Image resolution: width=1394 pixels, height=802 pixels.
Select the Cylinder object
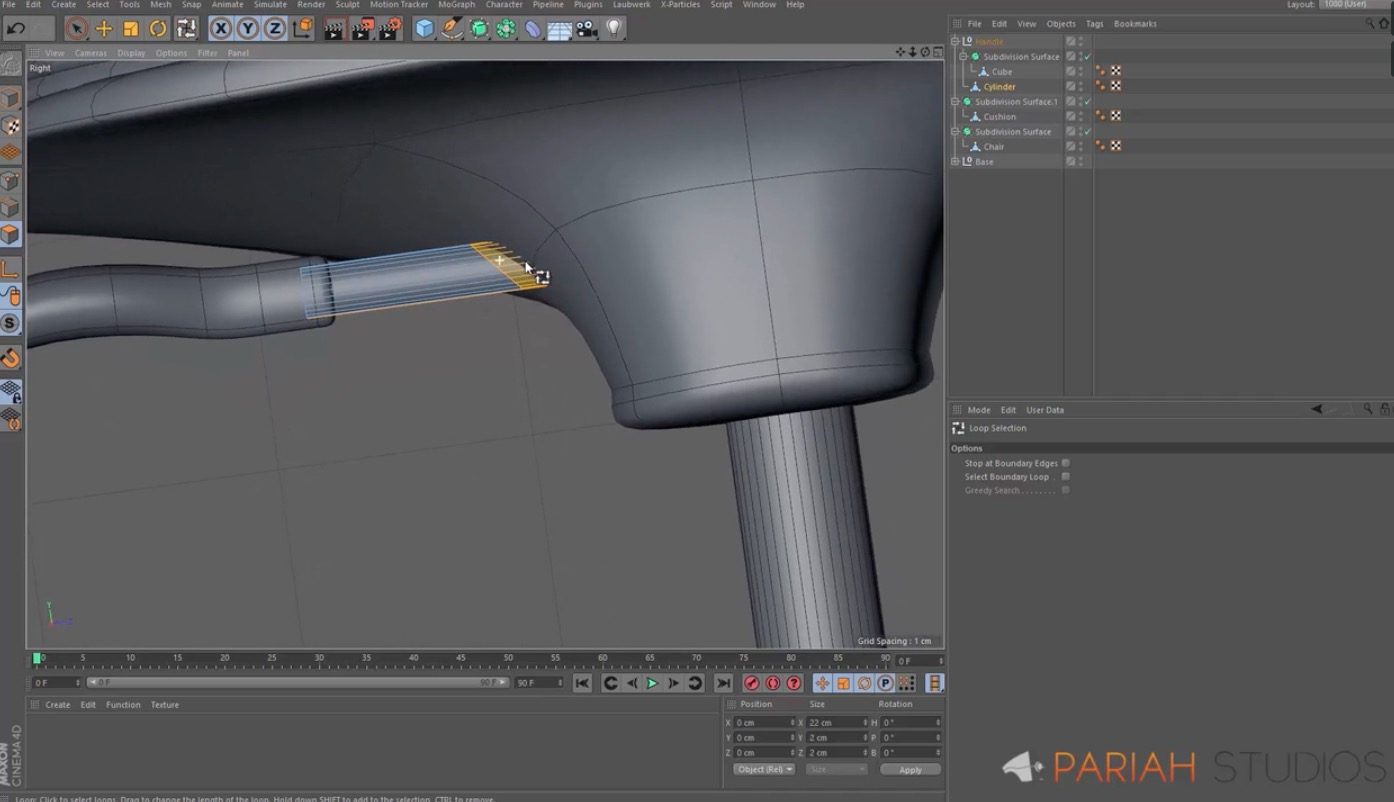[999, 87]
